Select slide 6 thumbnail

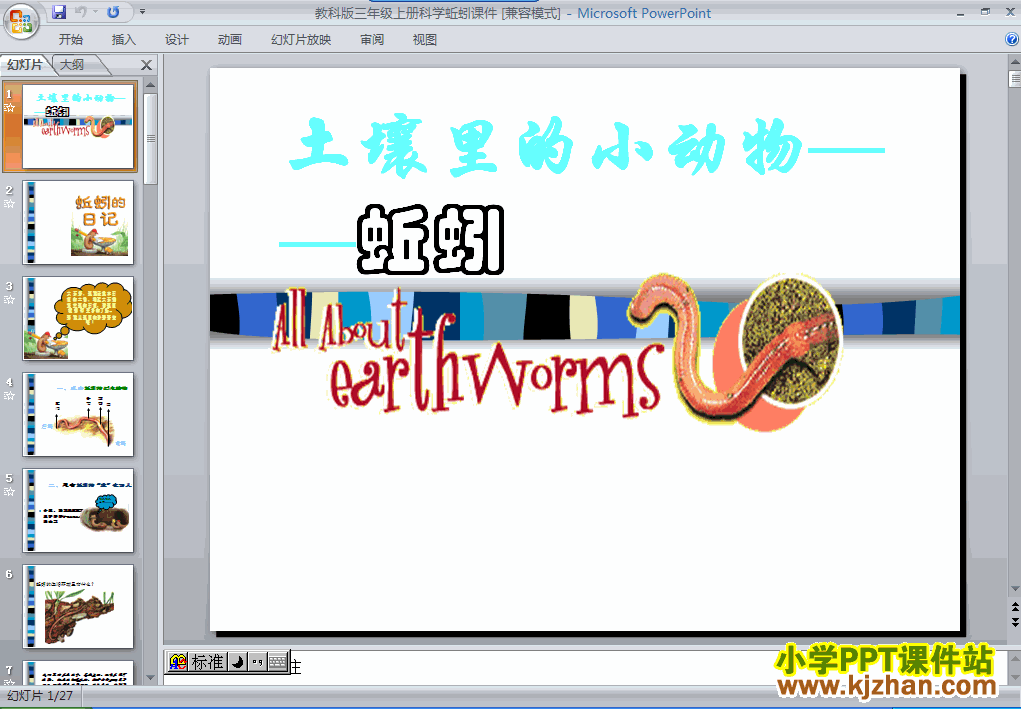point(78,606)
